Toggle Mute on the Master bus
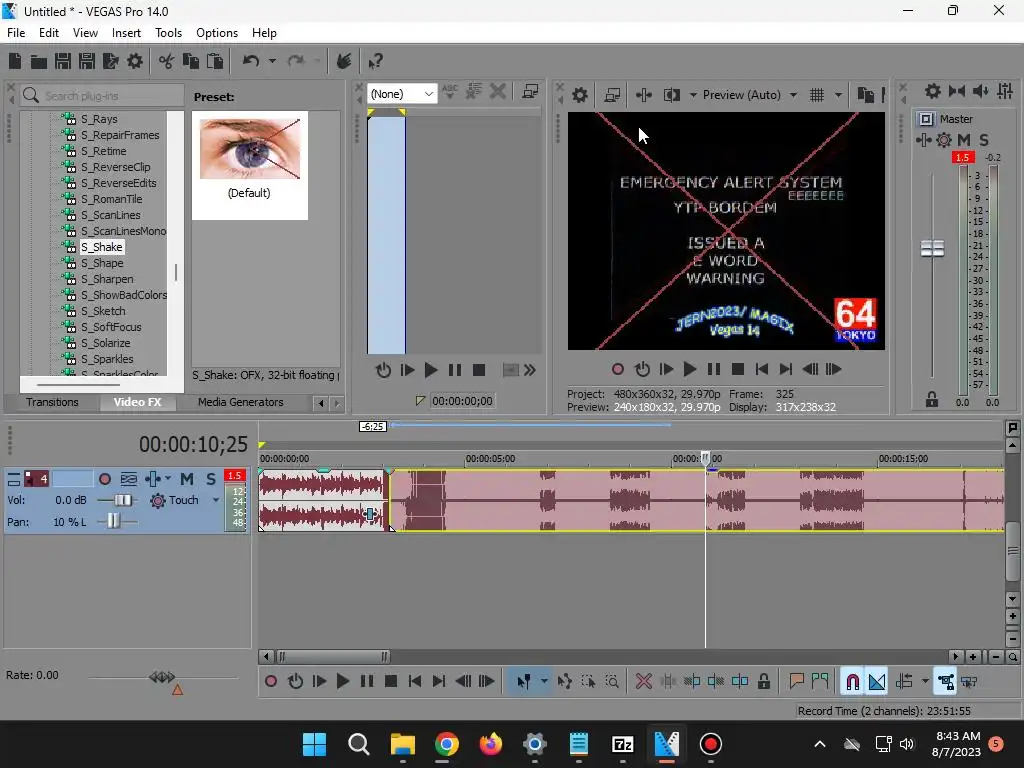Screen dimensions: 1024x768 click(964, 140)
